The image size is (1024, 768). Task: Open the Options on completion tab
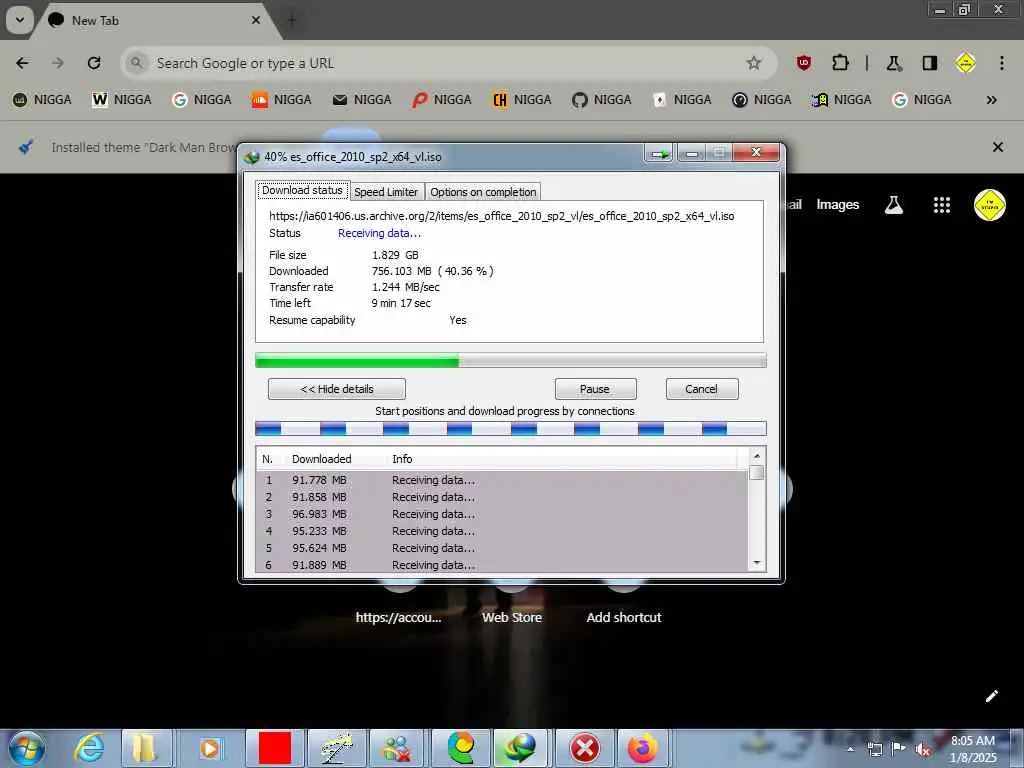[x=483, y=192]
